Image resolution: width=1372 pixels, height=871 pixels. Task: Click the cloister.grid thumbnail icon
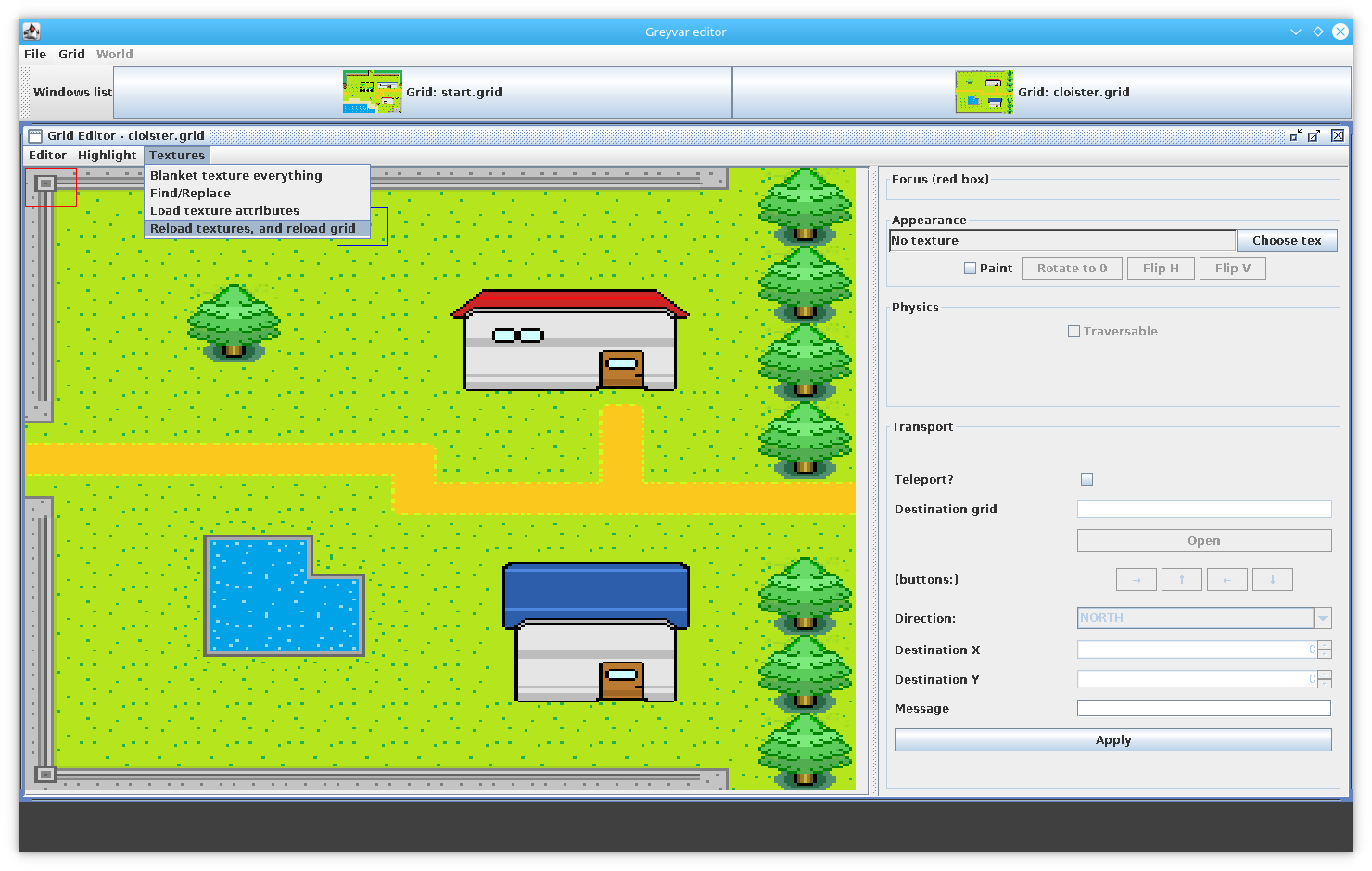point(984,92)
